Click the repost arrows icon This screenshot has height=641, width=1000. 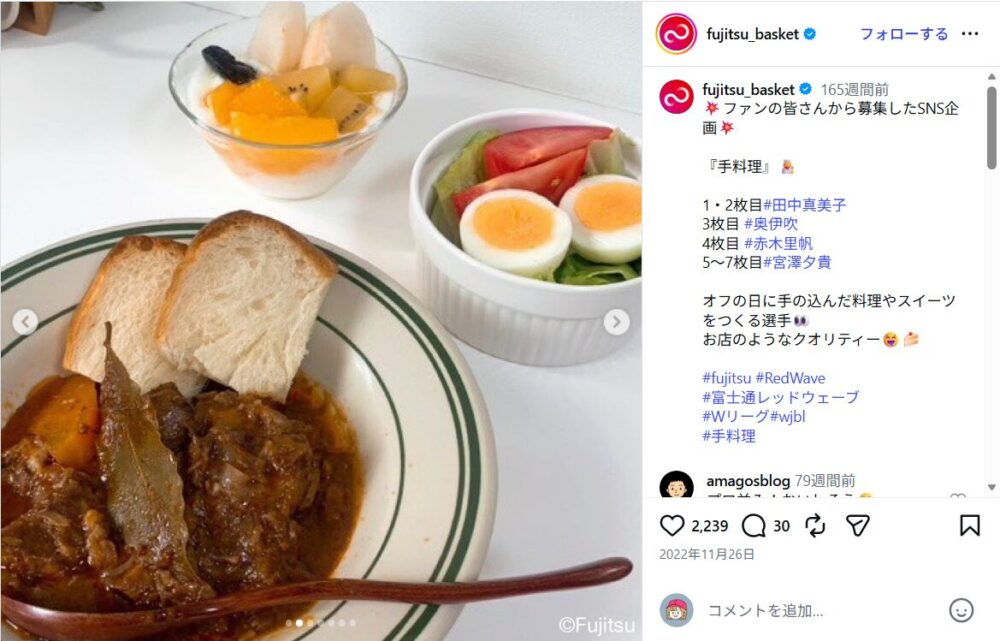click(815, 526)
